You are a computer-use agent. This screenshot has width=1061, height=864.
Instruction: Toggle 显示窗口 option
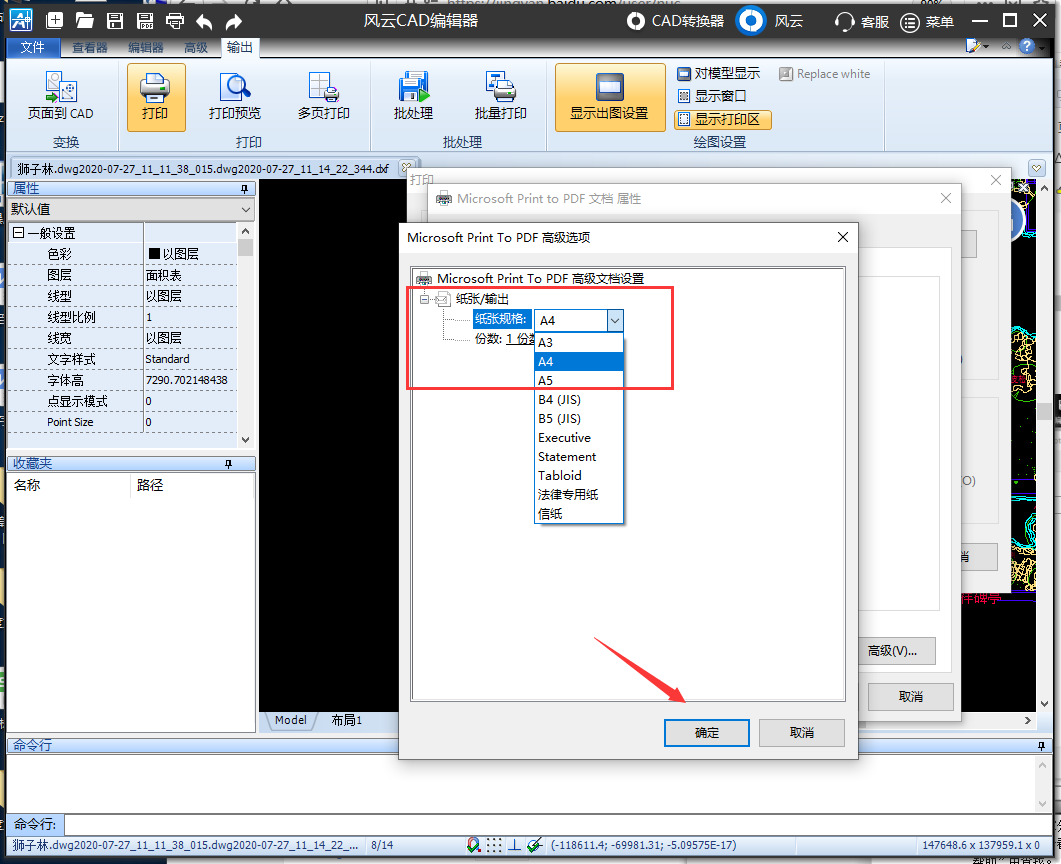point(712,95)
